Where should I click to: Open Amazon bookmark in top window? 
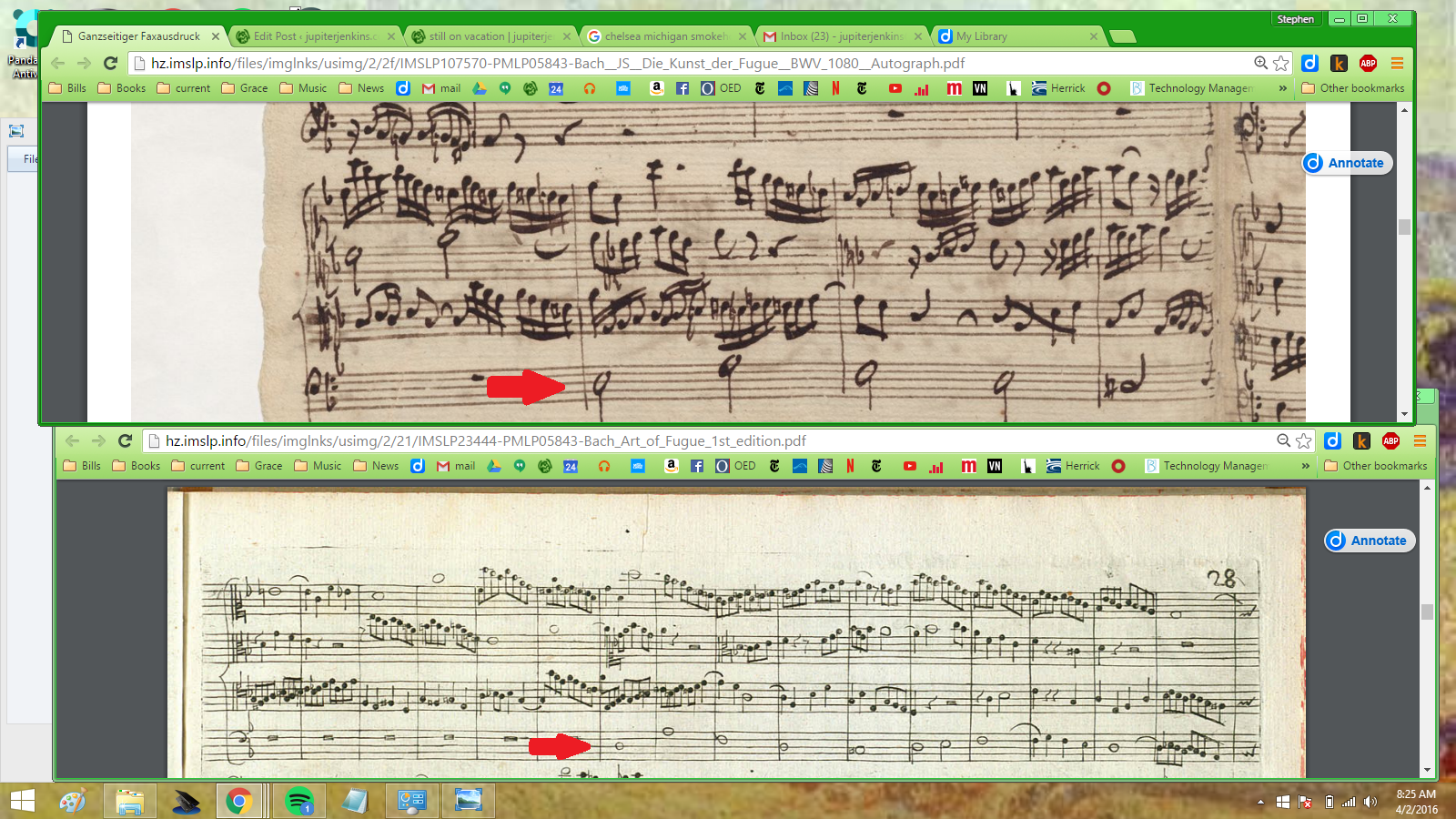tap(656, 88)
